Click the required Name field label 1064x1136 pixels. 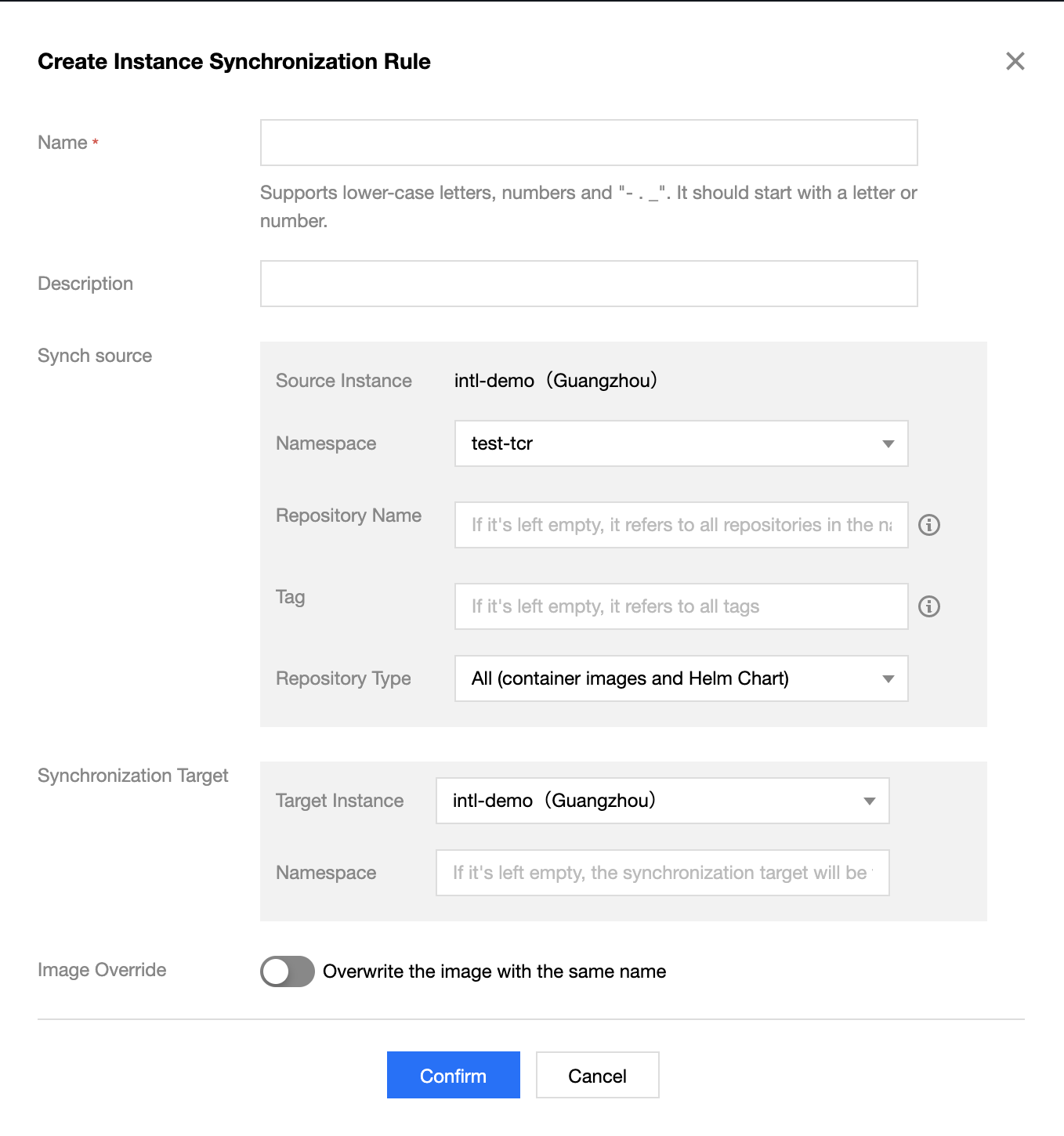click(63, 143)
